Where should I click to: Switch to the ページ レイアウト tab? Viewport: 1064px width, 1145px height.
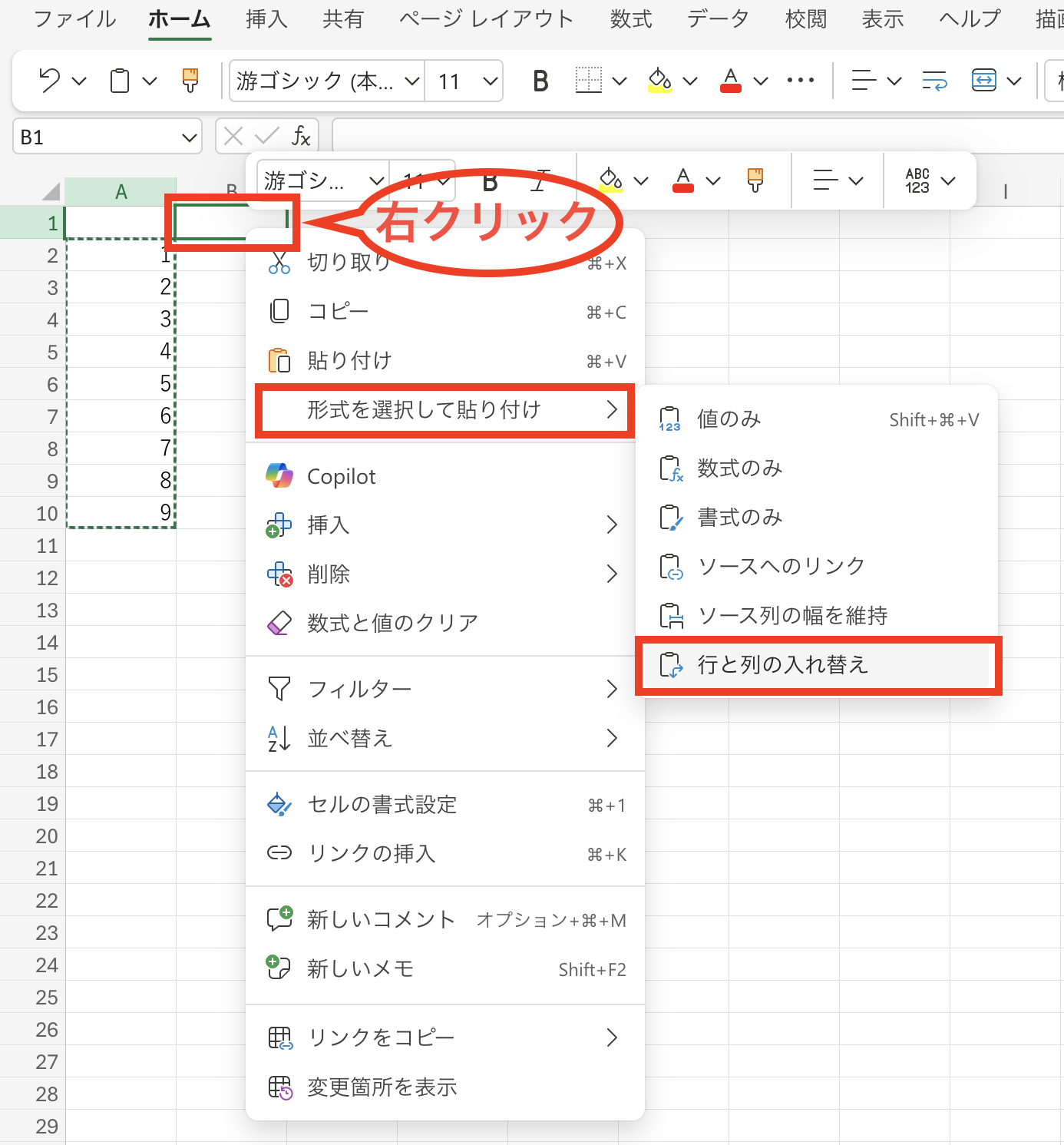click(487, 19)
